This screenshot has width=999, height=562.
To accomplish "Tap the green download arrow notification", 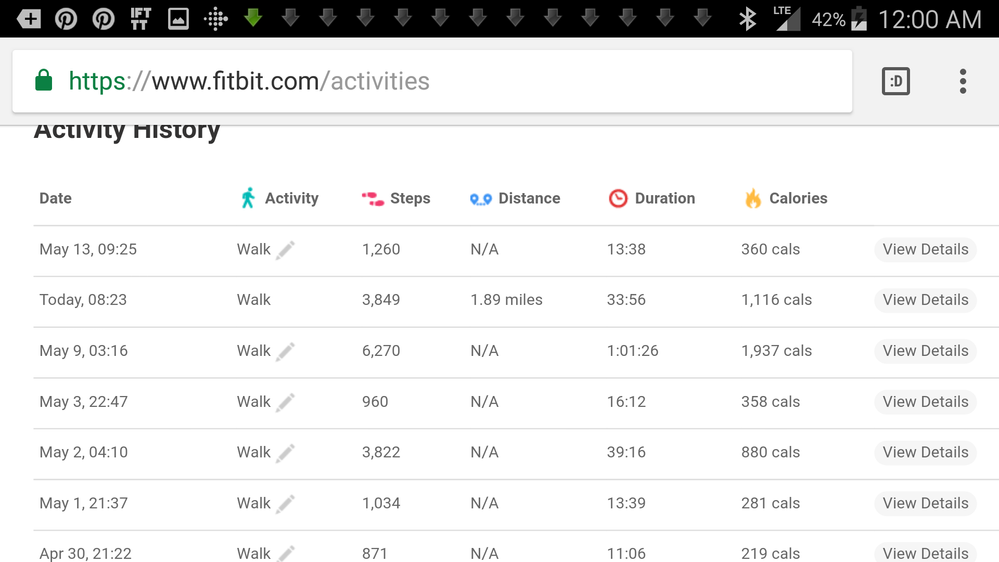I will (x=253, y=18).
